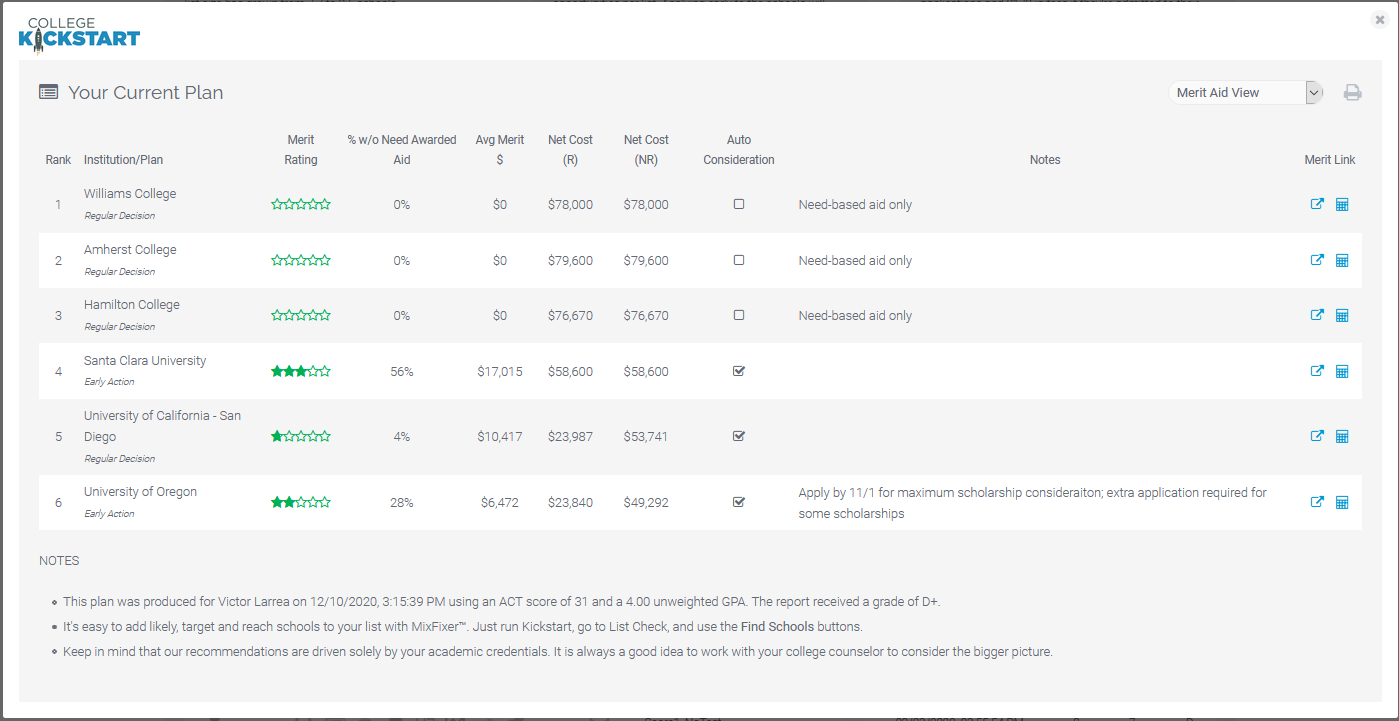
Task: Click the College Kickstart logo
Action: click(x=79, y=34)
